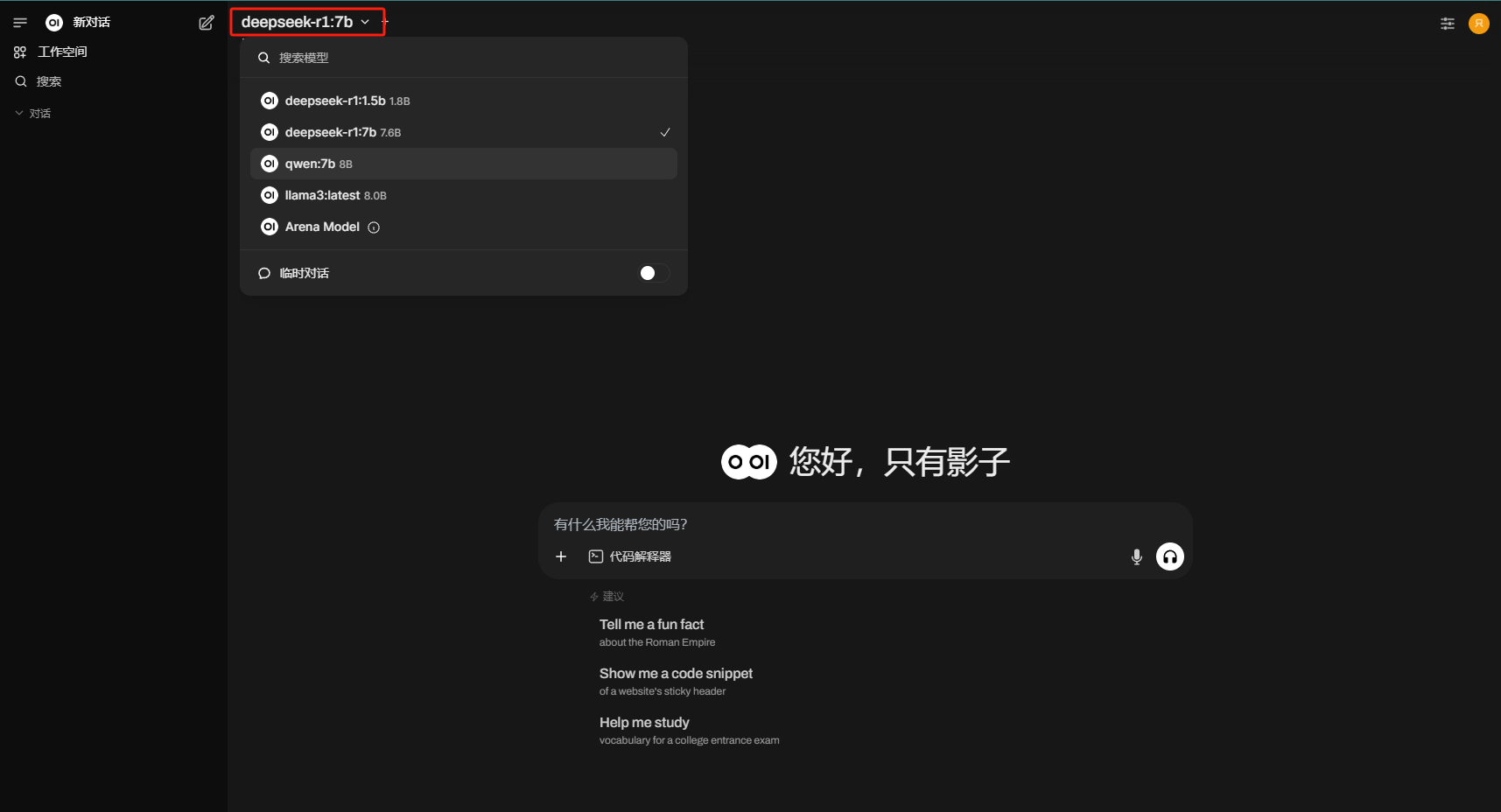The width and height of the screenshot is (1501, 812).
Task: Start voice call with headphone button
Action: tap(1170, 556)
